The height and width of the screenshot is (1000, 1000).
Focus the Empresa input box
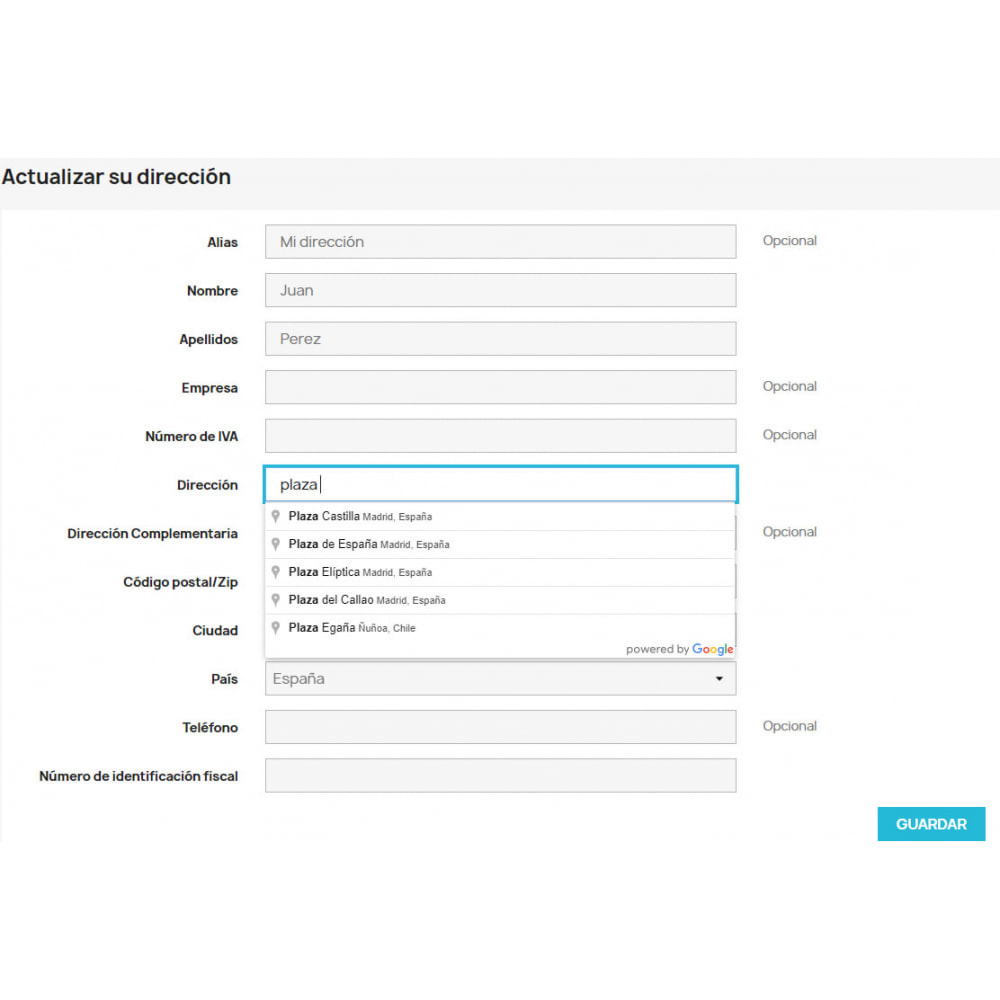click(x=500, y=387)
